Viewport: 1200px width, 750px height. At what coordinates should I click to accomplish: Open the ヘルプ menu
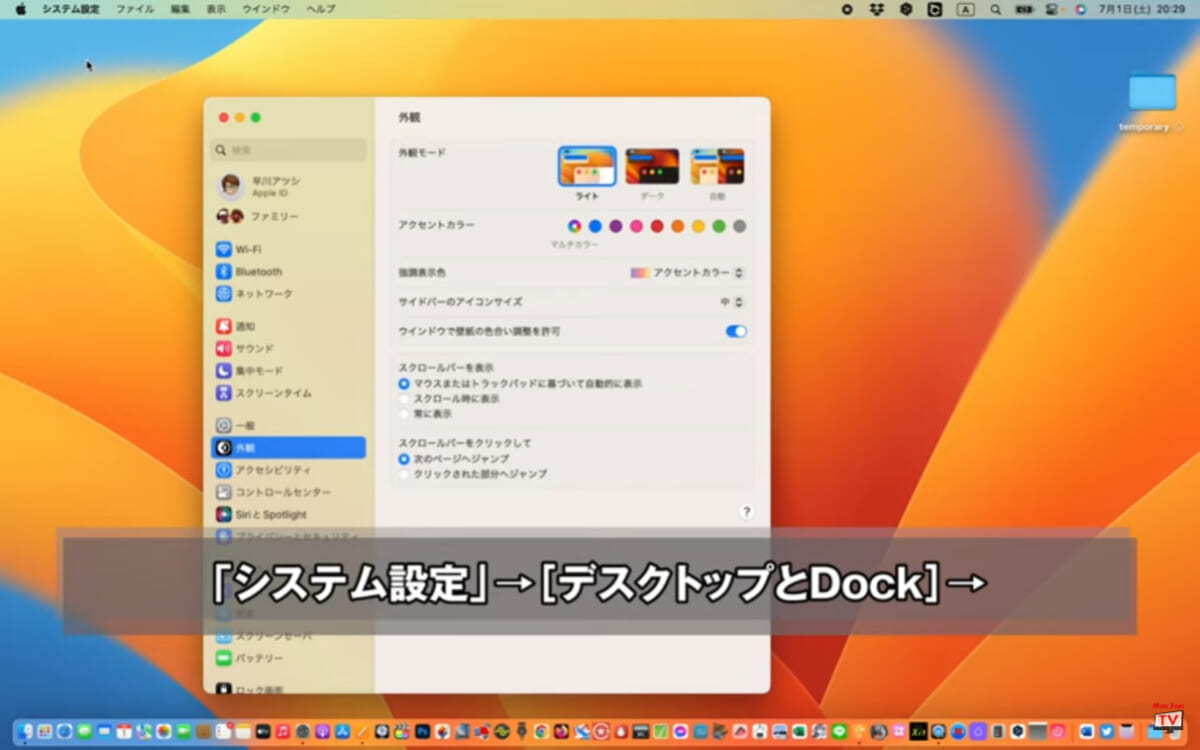pos(321,9)
